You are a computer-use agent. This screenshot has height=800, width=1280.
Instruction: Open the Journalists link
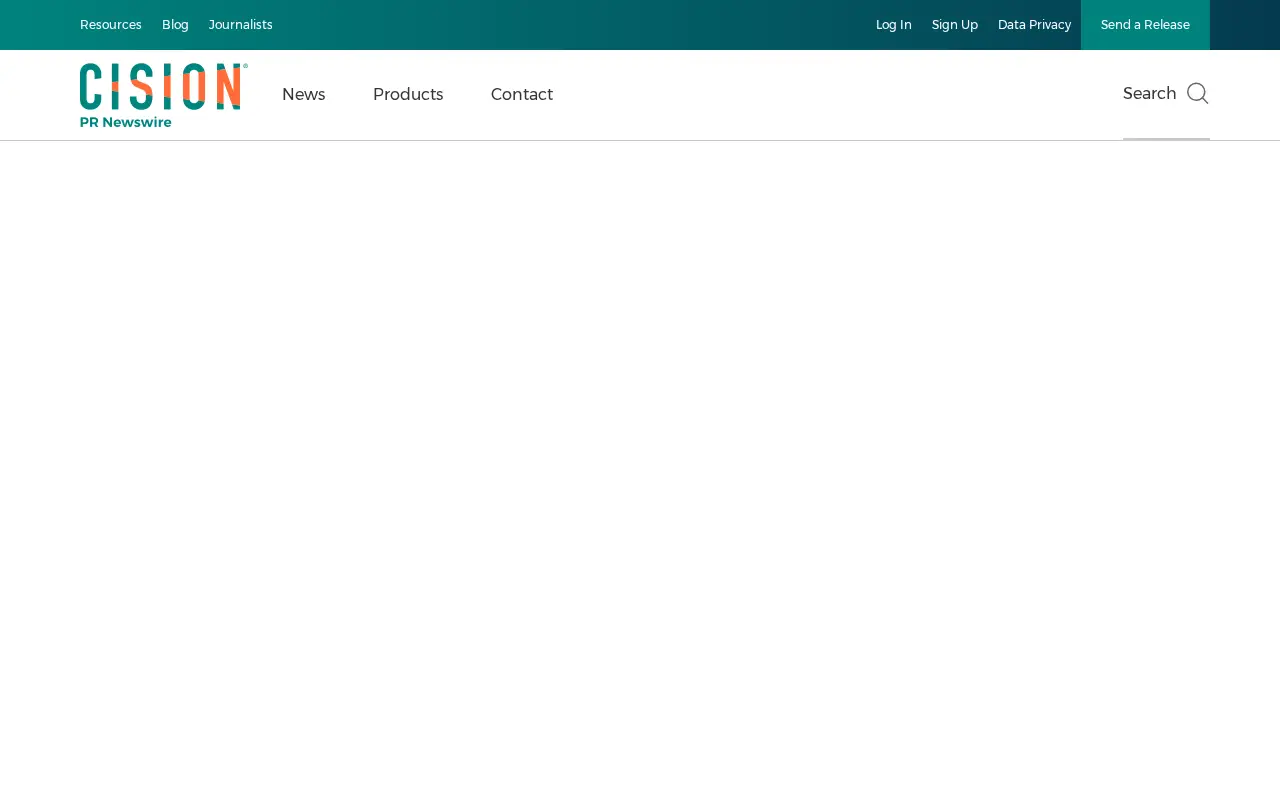pos(241,25)
